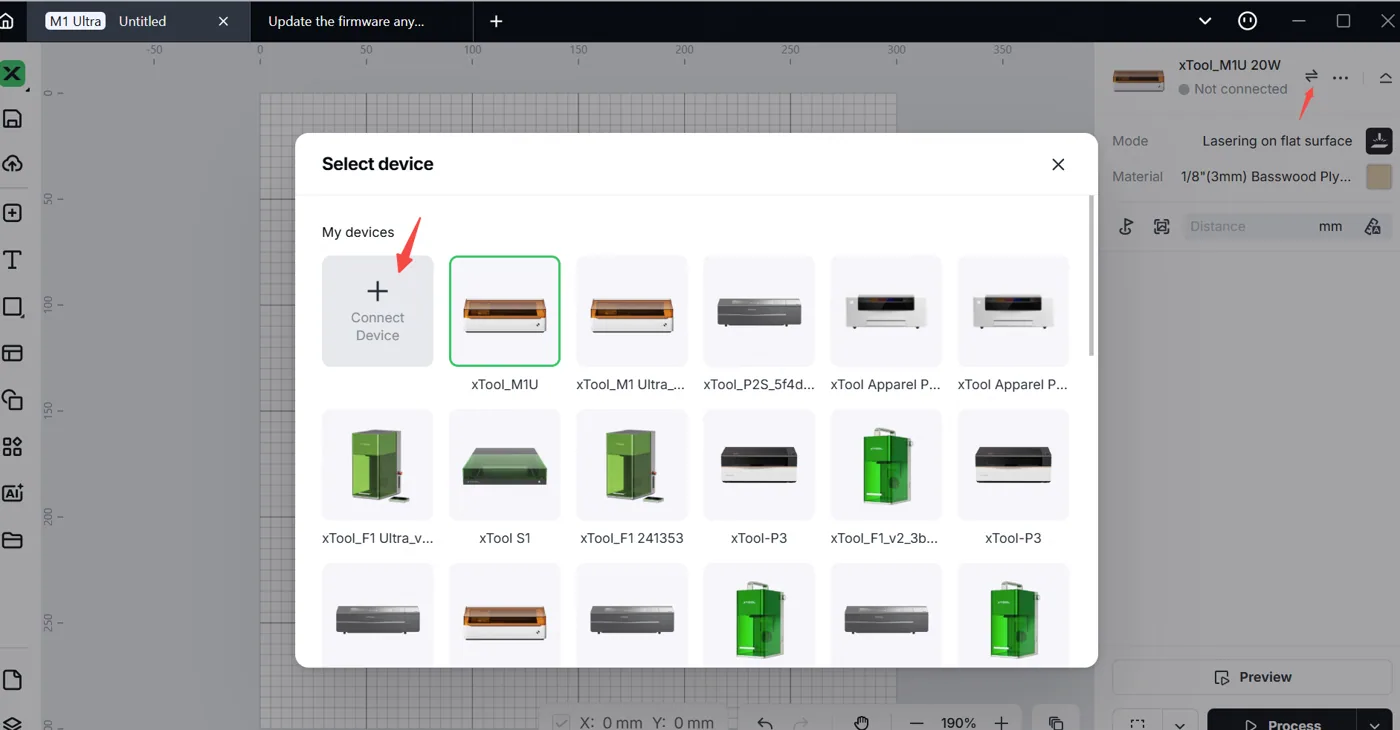Close the Select device dialog
The height and width of the screenshot is (730, 1400).
[x=1058, y=164]
